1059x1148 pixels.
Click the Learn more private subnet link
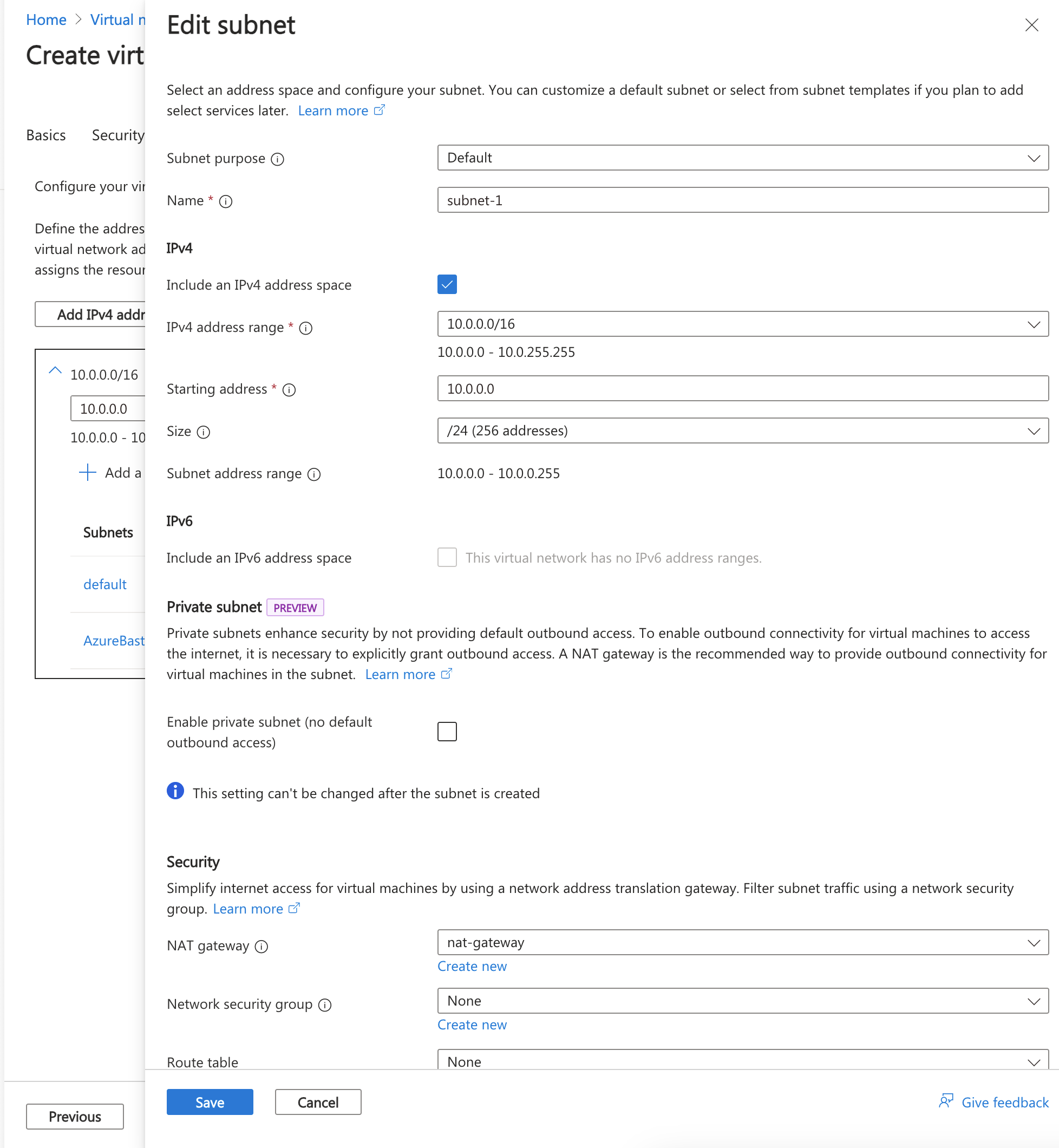(x=408, y=673)
